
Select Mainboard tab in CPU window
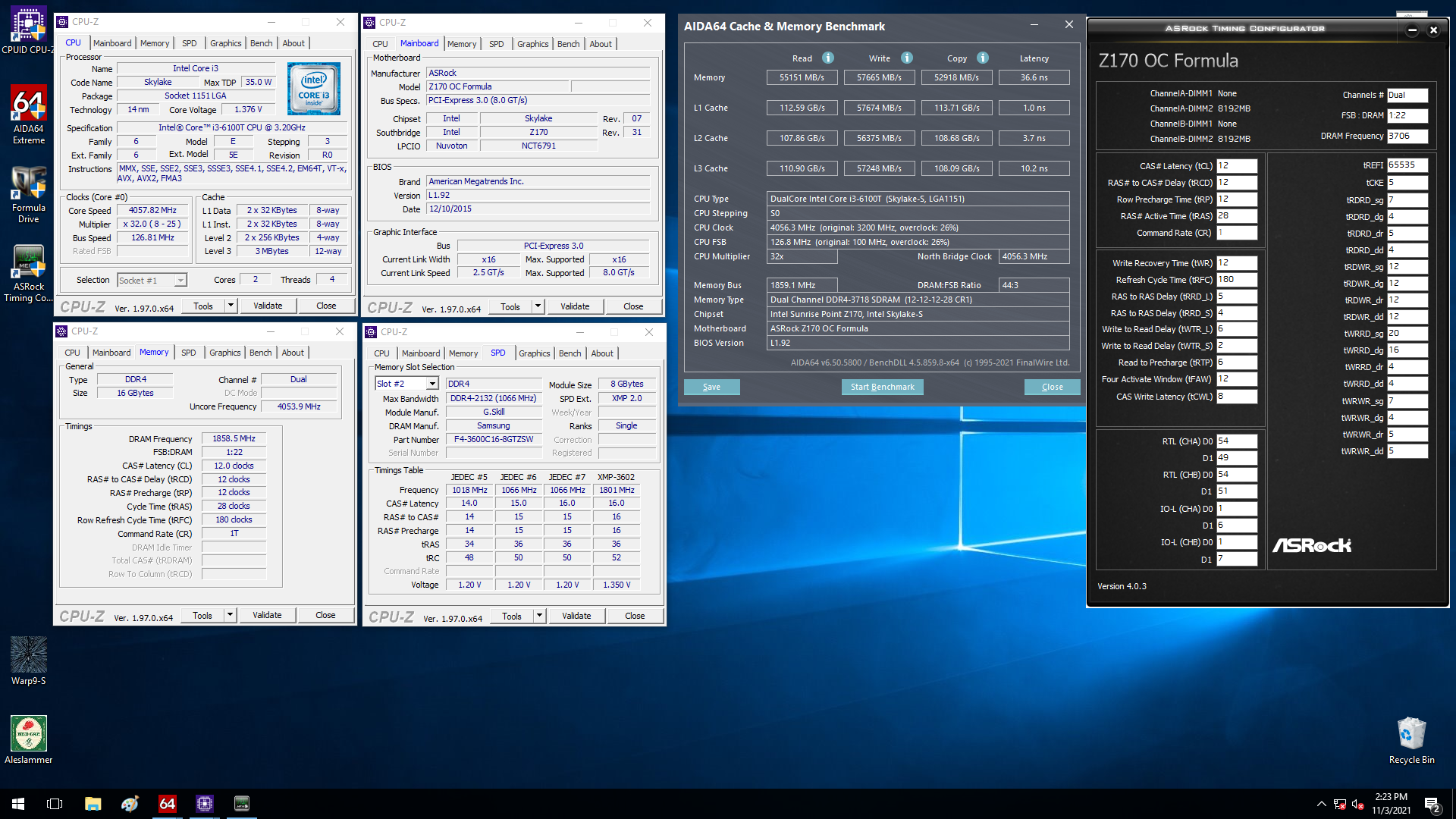112,43
